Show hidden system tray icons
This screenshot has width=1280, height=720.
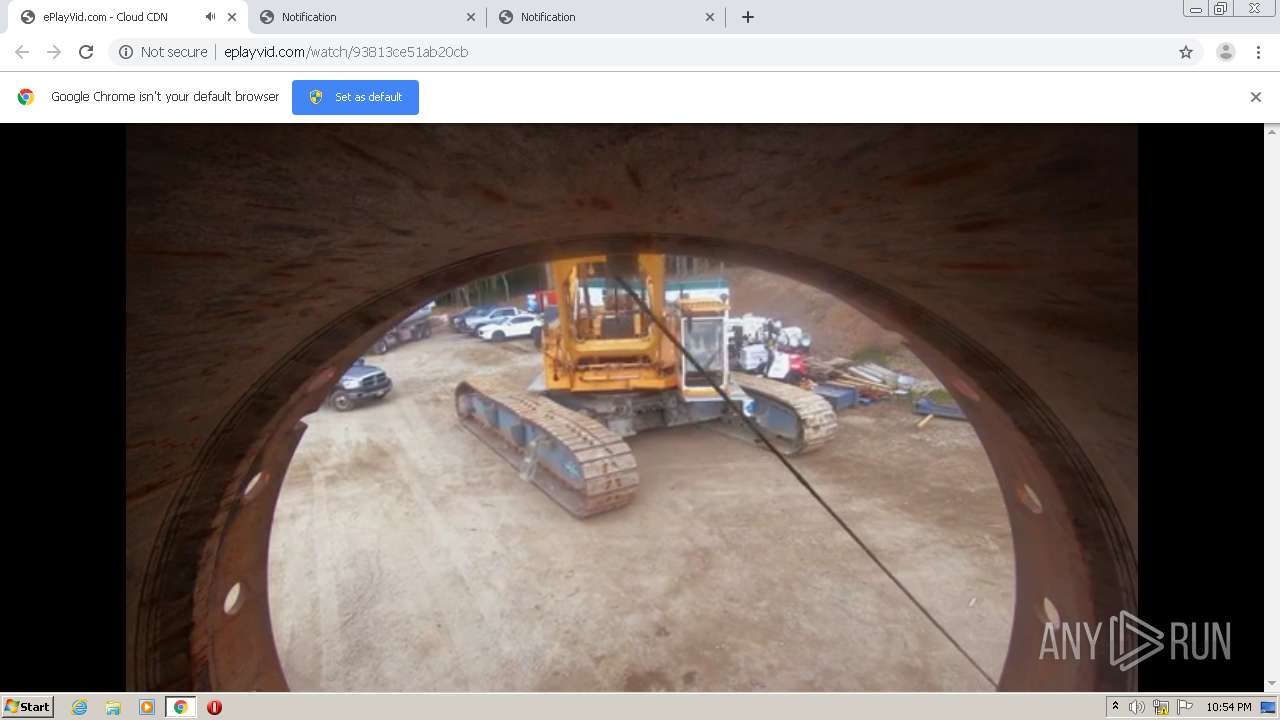[x=1115, y=707]
